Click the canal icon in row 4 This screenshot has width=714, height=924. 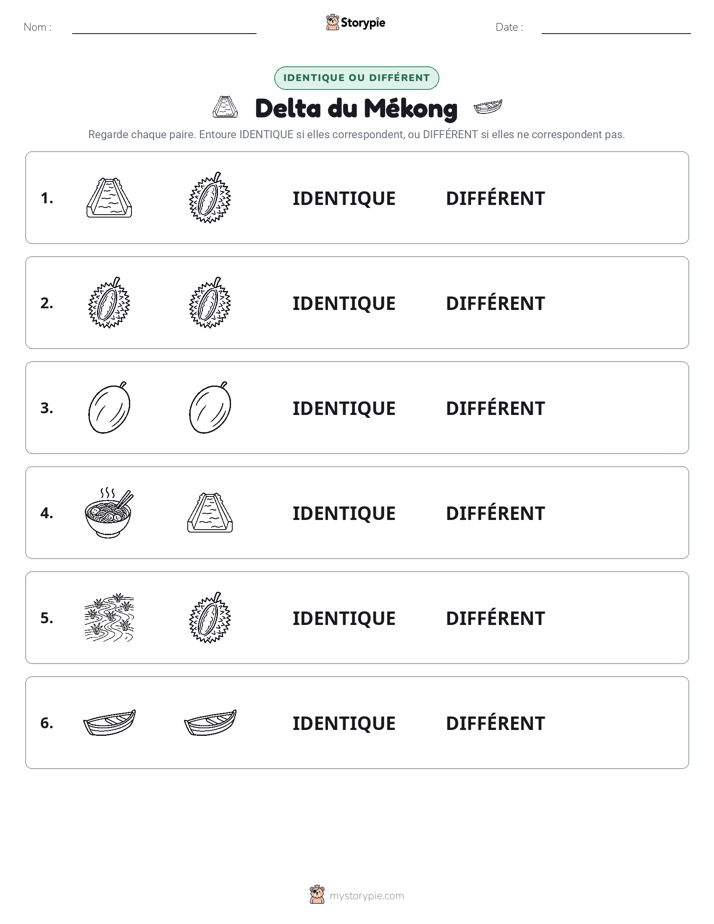point(210,513)
